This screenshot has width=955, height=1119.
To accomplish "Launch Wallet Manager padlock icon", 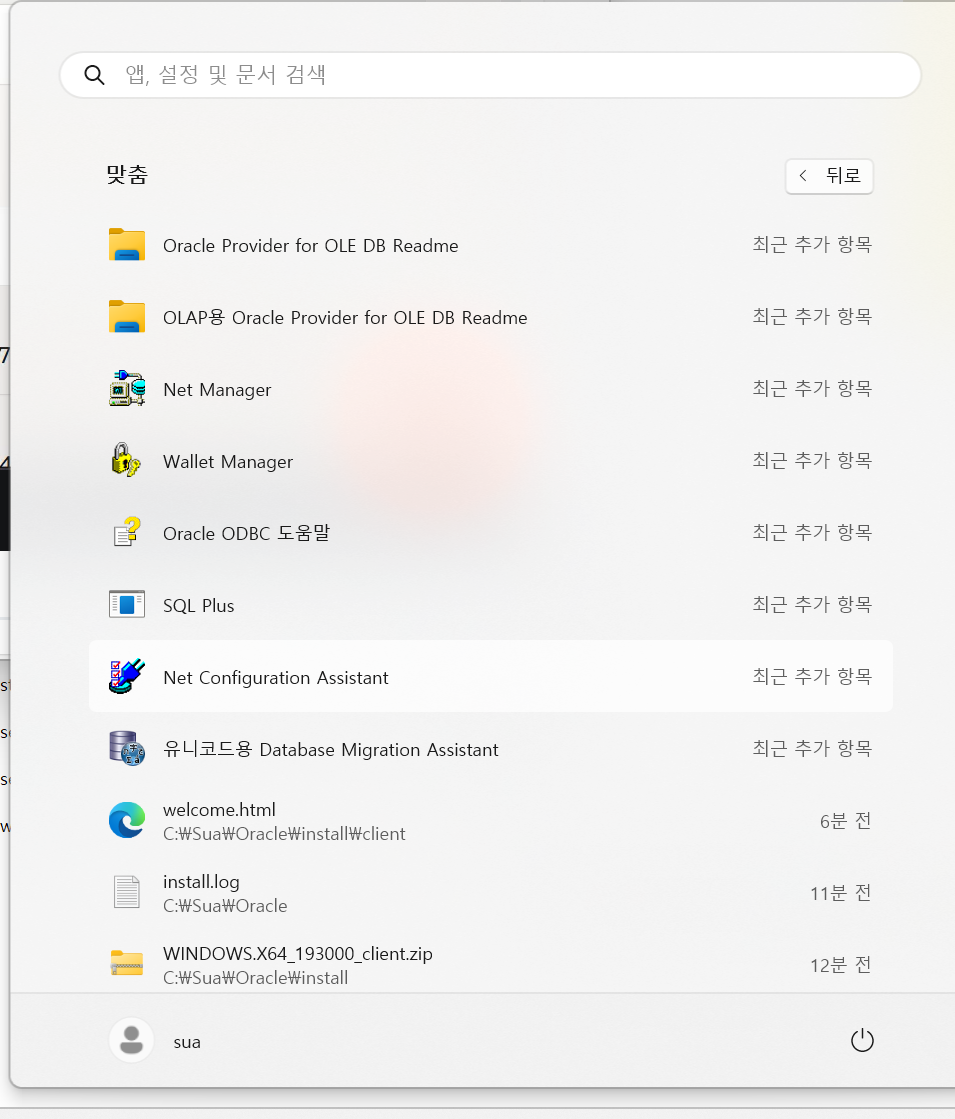I will (x=127, y=460).
